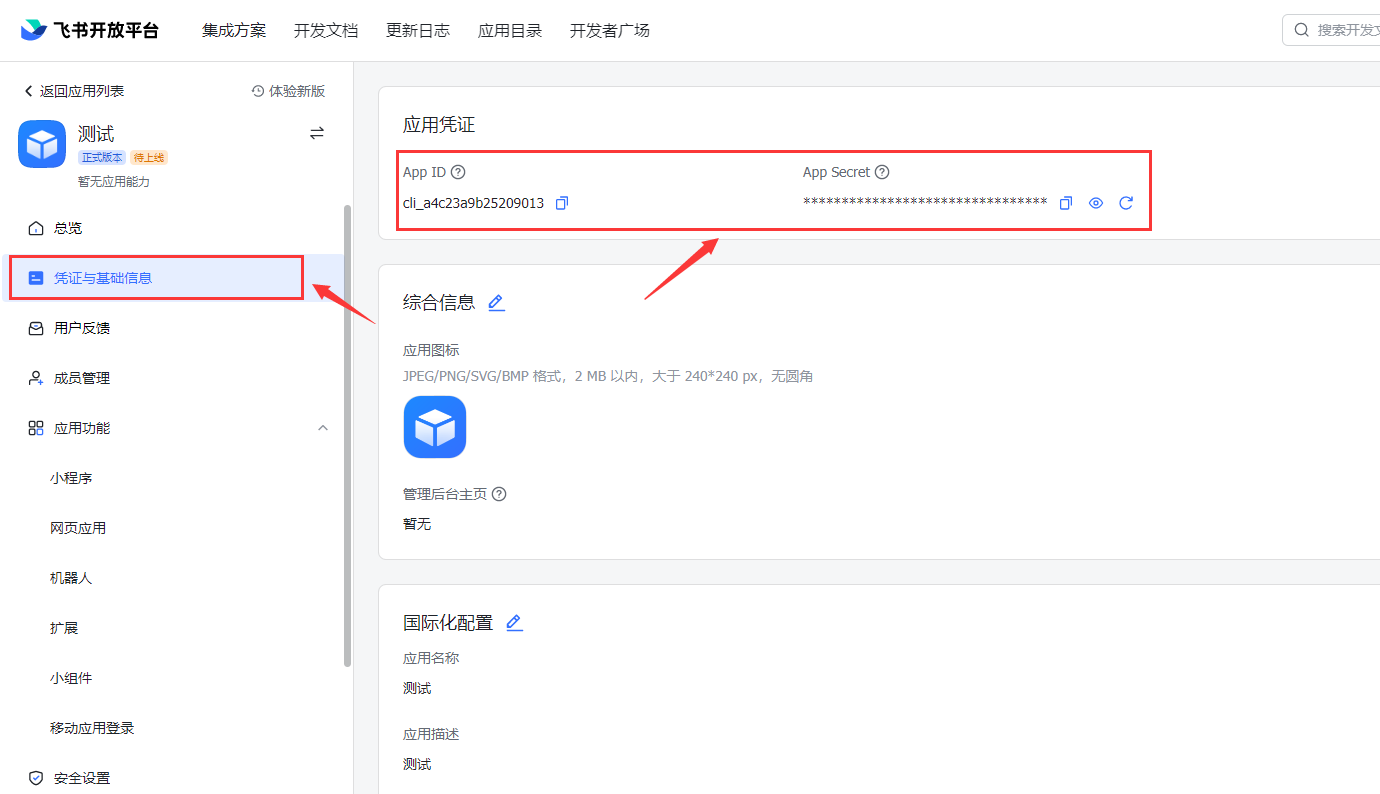Click the App Secret help icon
Screen dimensions: 1380x794
[x=882, y=172]
